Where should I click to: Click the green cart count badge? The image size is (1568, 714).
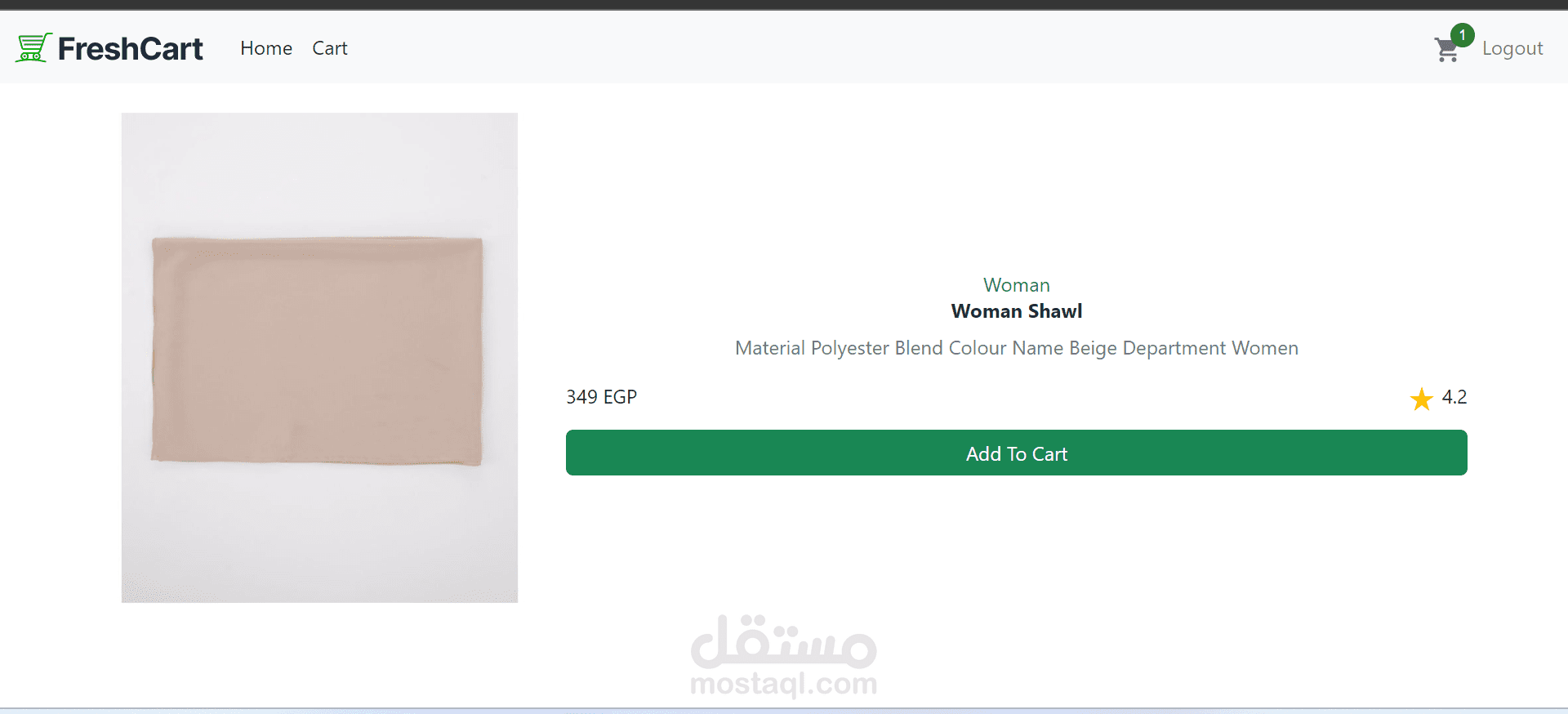[x=1462, y=35]
